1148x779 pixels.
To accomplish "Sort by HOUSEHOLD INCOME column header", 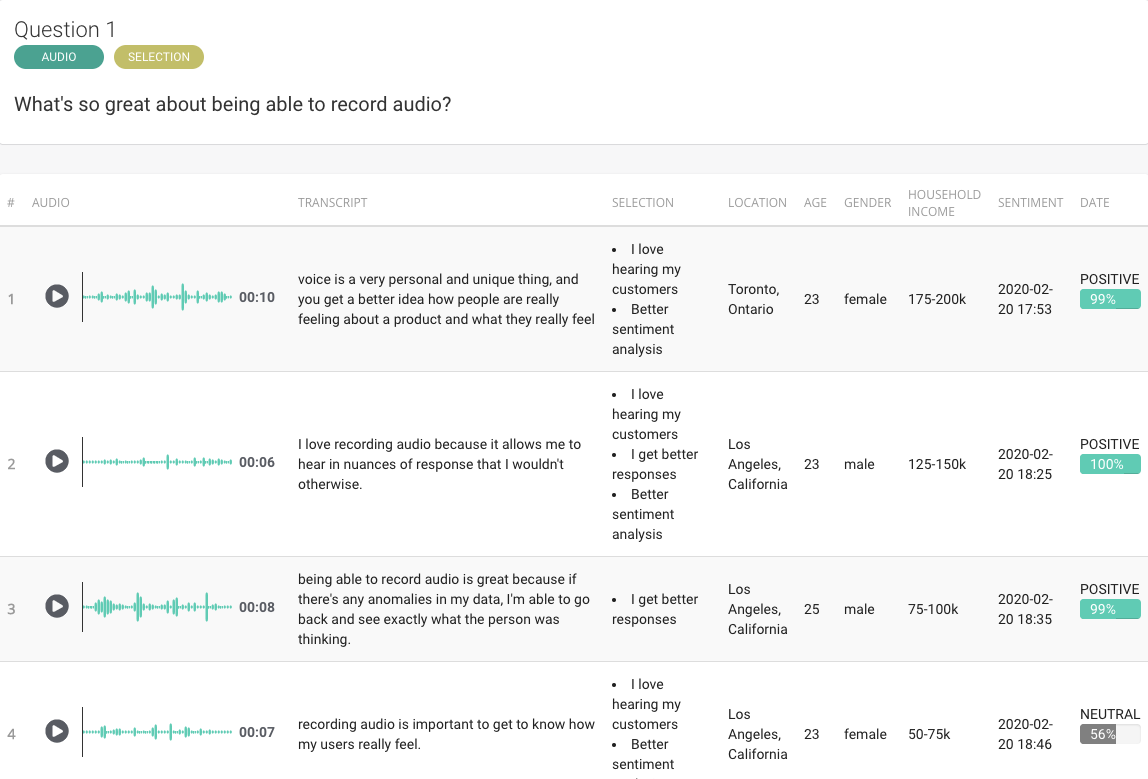I will (x=943, y=203).
